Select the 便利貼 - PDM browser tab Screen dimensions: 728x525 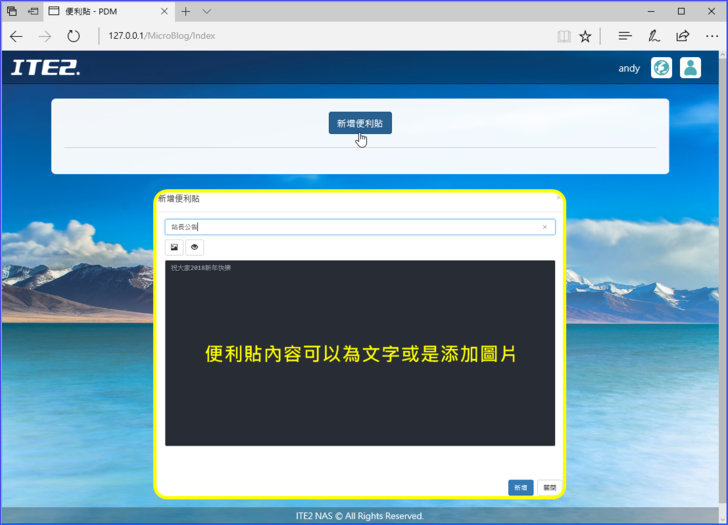[109, 12]
